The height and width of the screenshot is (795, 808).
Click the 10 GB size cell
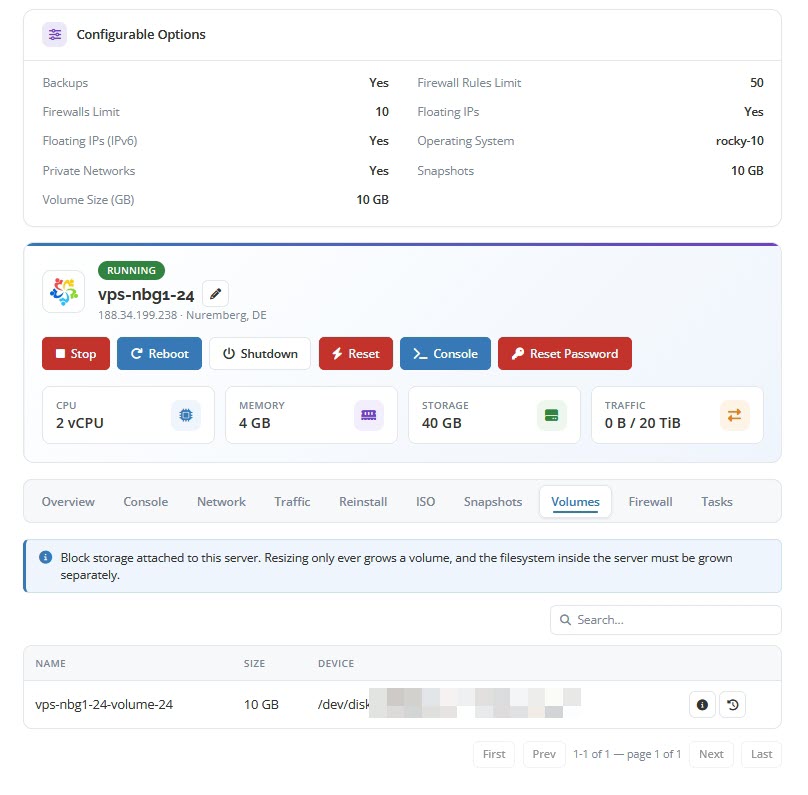coord(261,704)
